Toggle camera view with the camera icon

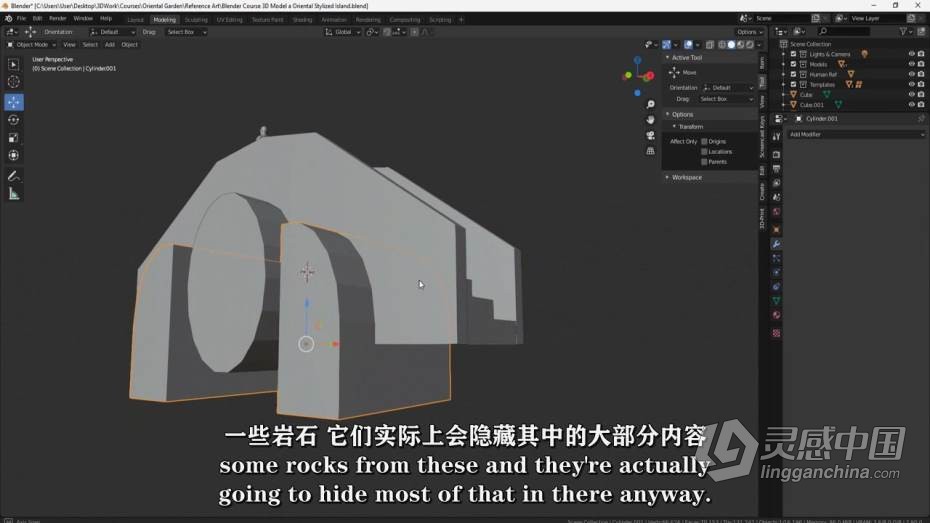coord(651,135)
